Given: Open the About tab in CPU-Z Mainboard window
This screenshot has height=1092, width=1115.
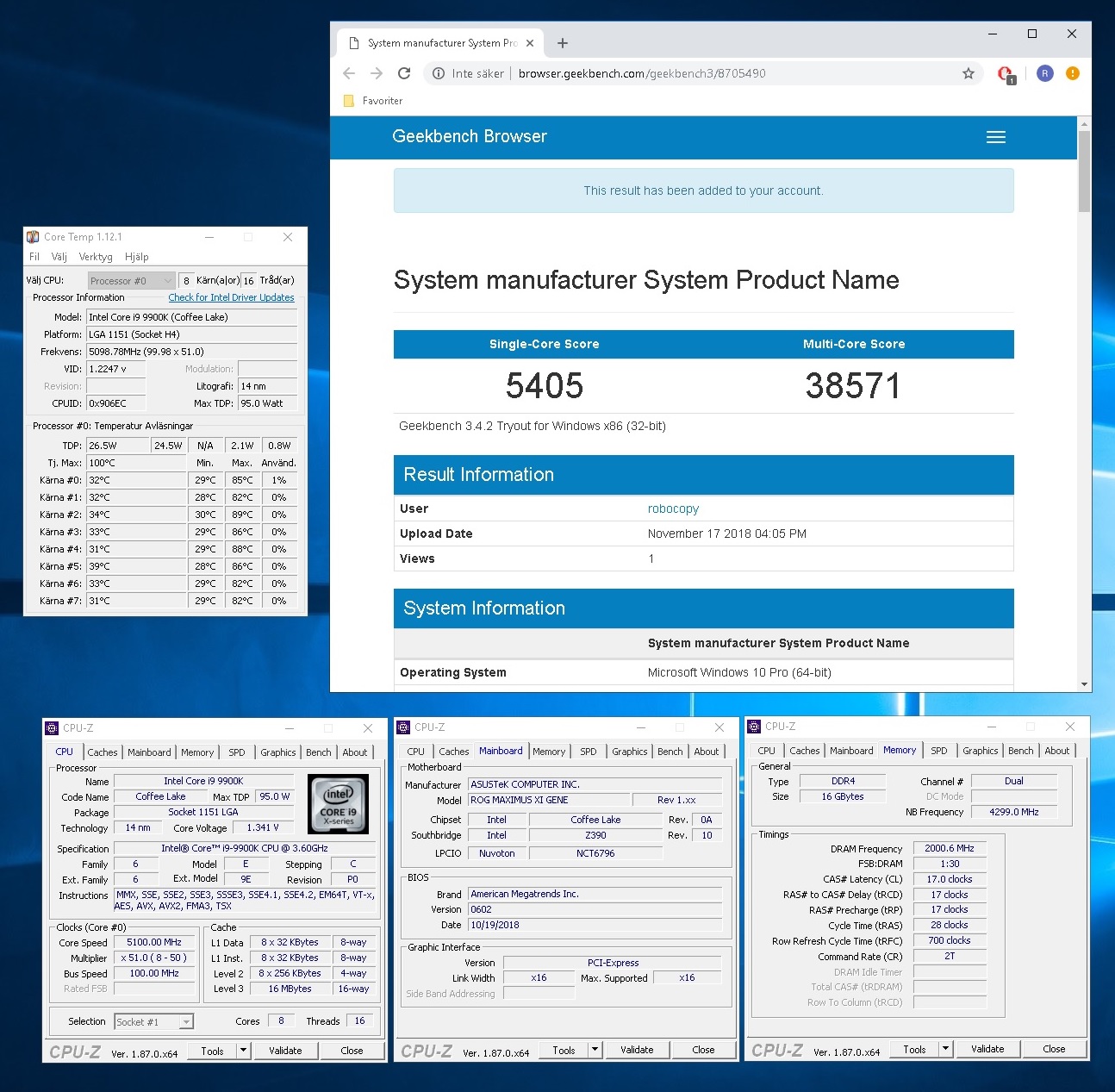Looking at the screenshot, I should [x=706, y=752].
